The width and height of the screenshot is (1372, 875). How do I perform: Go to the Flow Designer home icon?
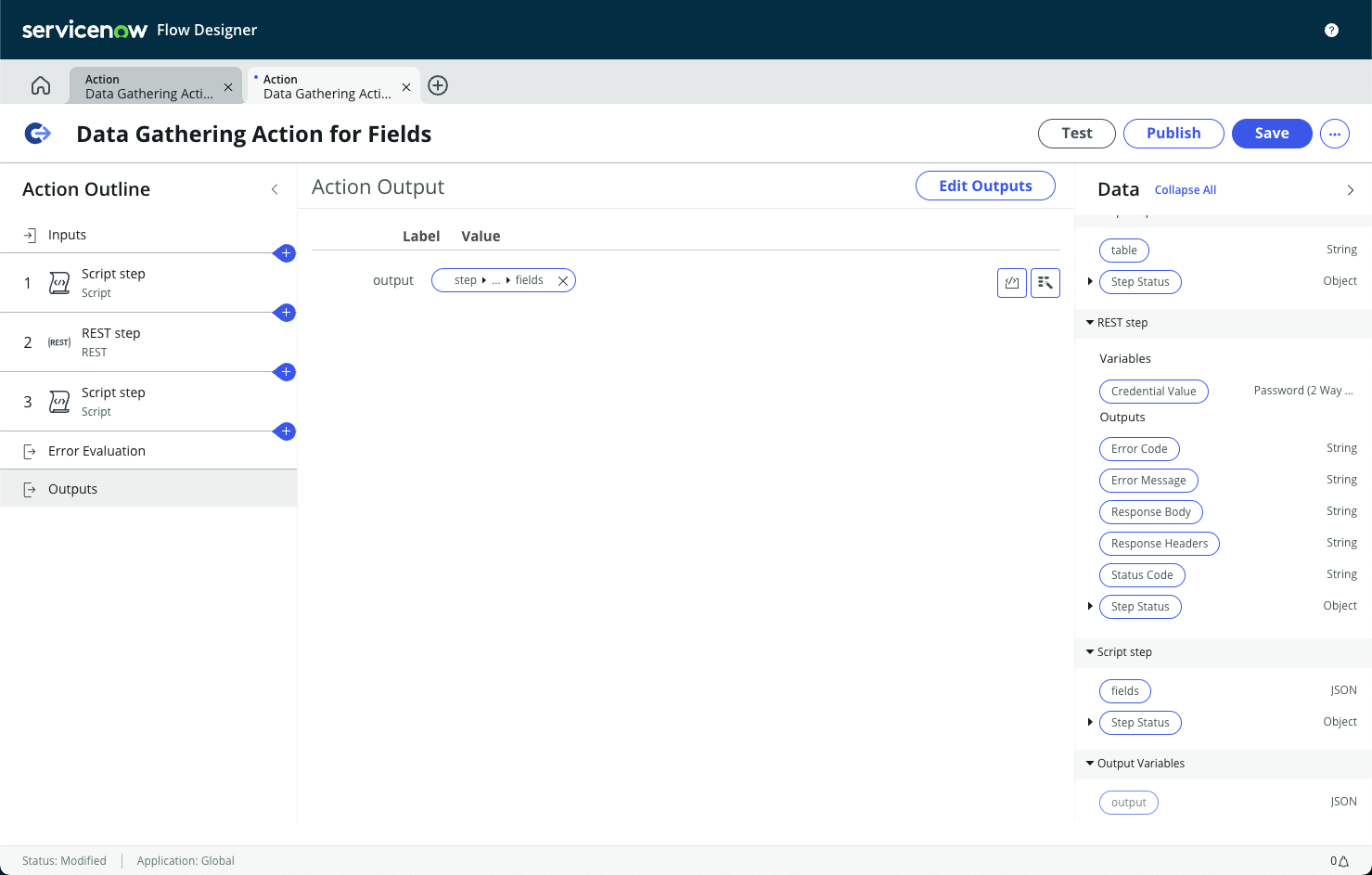pos(41,85)
